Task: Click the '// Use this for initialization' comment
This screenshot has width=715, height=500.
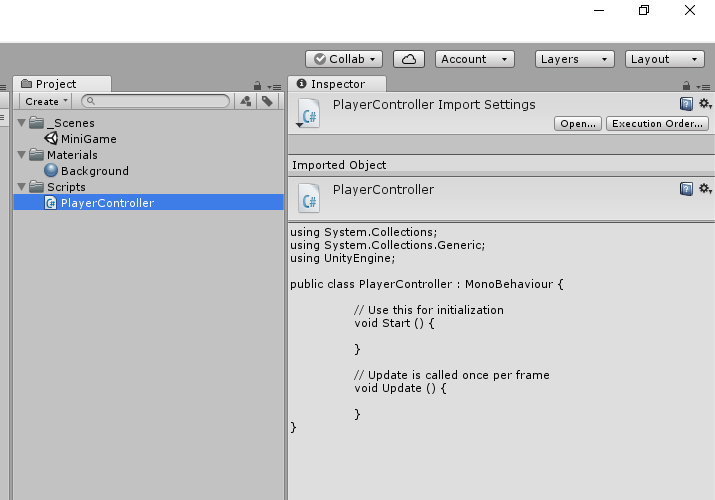Action: pos(429,310)
